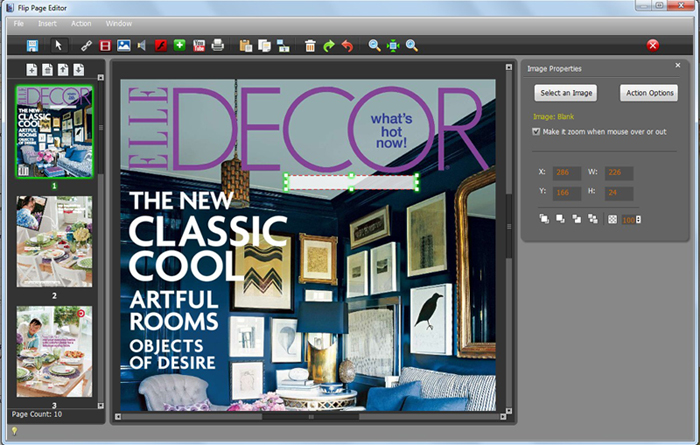This screenshot has height=445, width=700.
Task: Add sound with the speaker icon
Action: coord(142,46)
